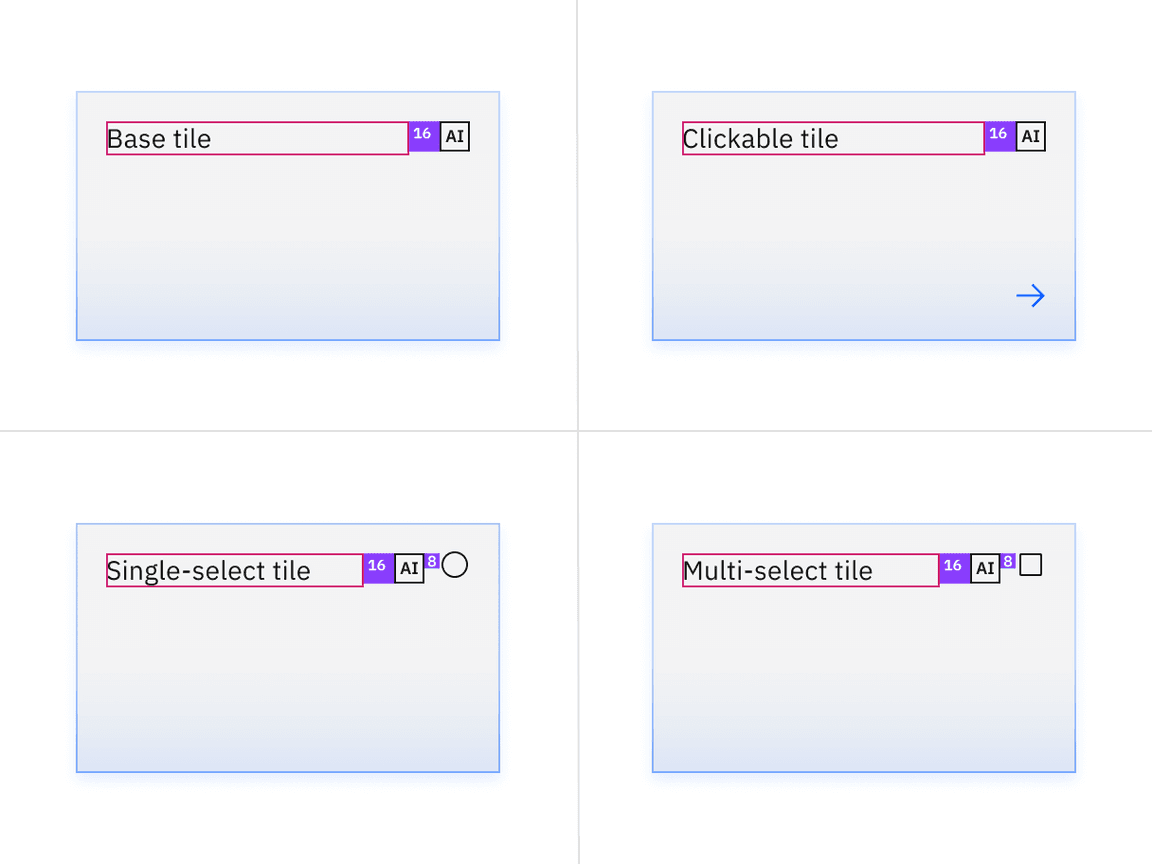Click the Multi-select tile title text
This screenshot has height=864, width=1152.
coord(778,571)
